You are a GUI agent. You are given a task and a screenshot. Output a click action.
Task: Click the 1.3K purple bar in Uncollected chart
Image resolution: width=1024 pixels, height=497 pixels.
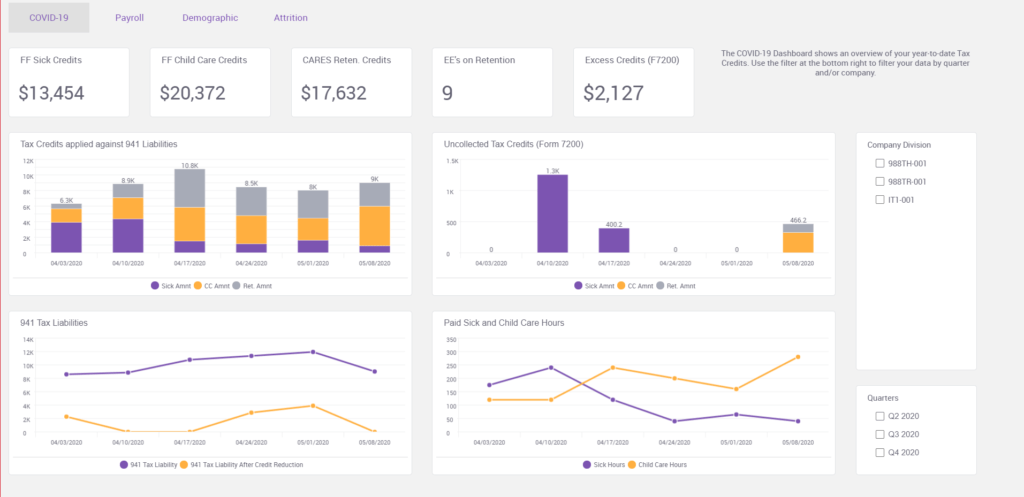tap(552, 214)
